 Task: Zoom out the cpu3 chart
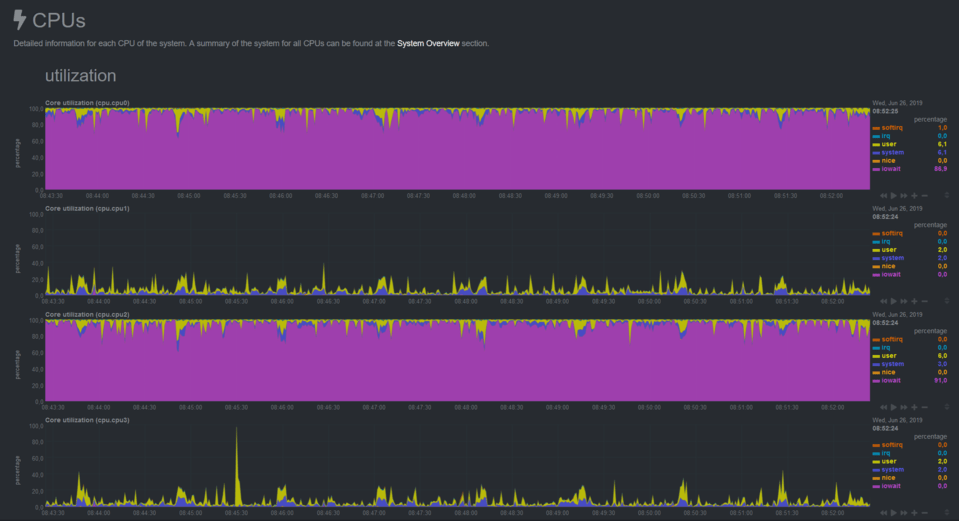[925, 513]
